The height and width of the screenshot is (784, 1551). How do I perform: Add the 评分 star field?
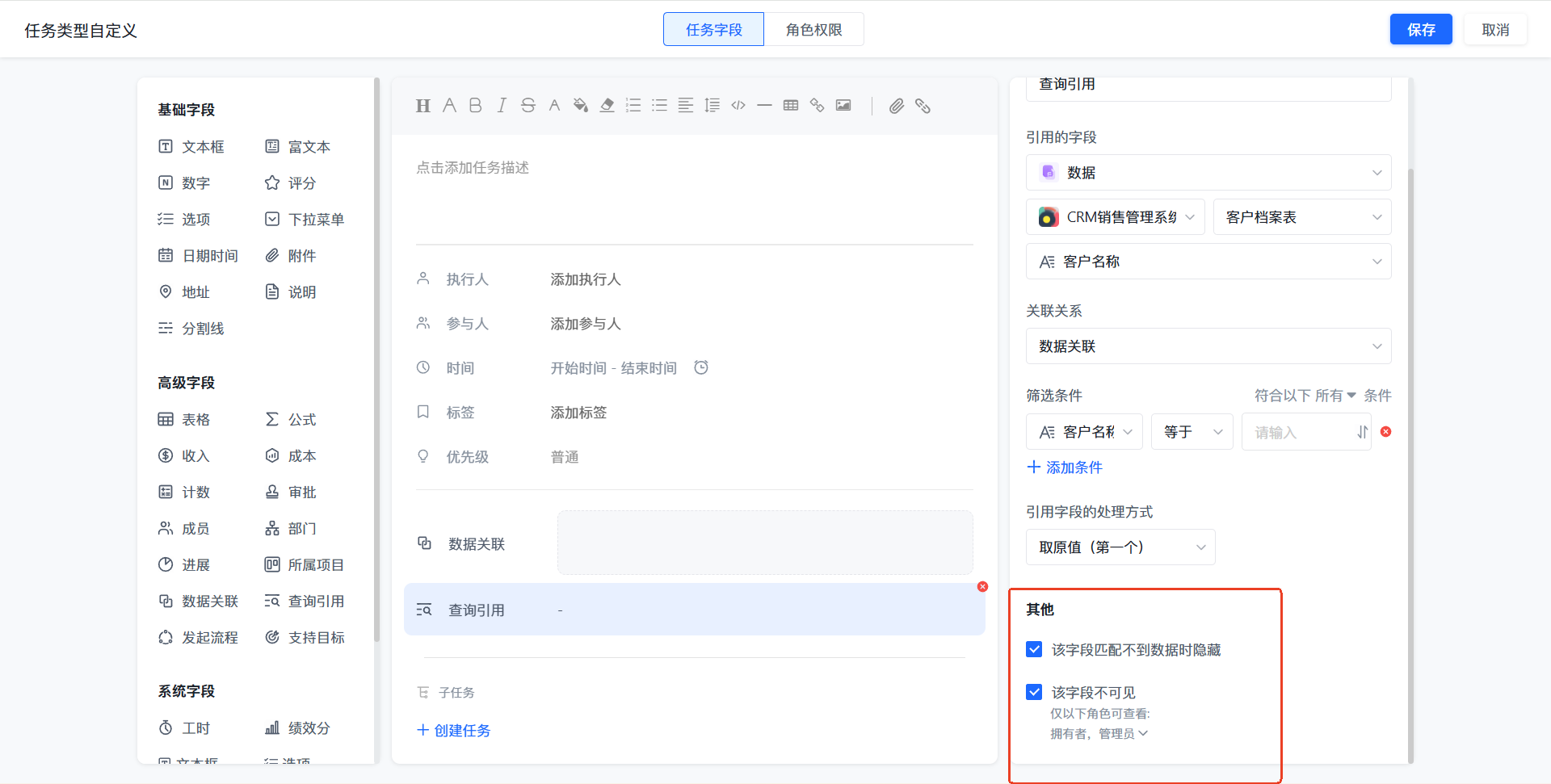291,183
